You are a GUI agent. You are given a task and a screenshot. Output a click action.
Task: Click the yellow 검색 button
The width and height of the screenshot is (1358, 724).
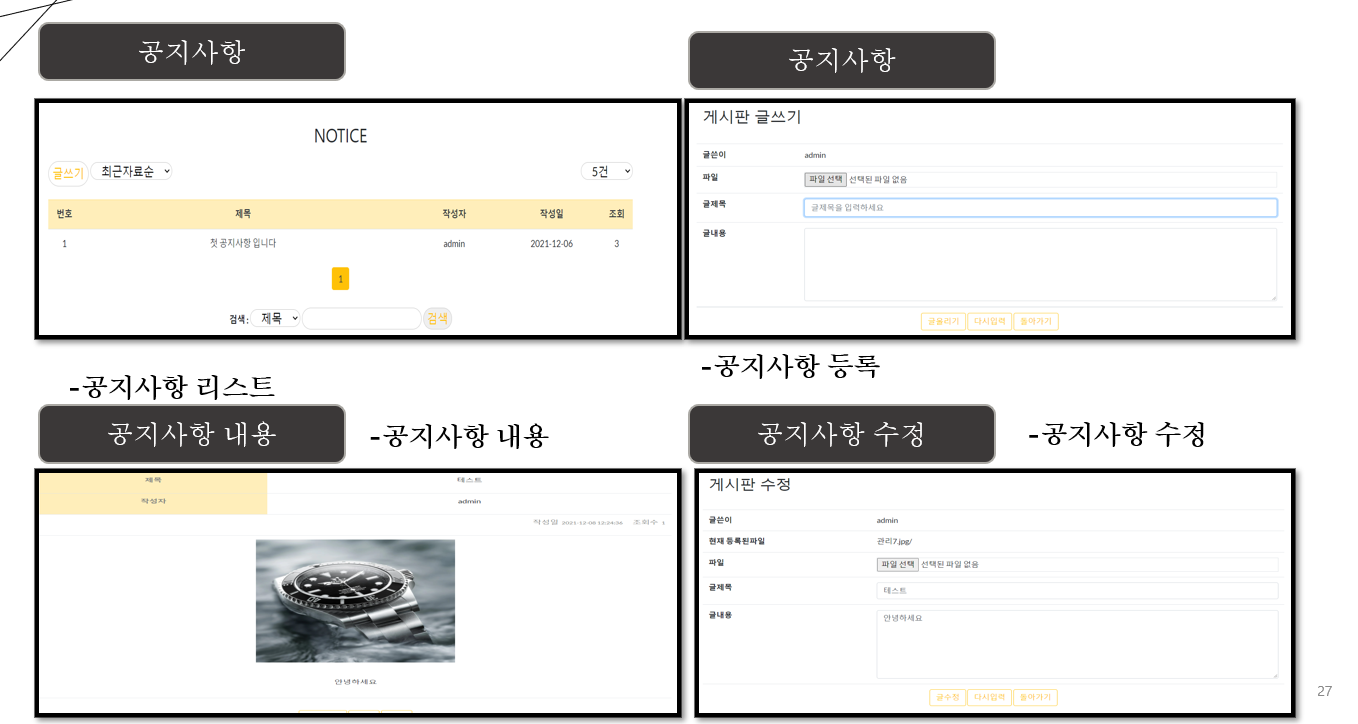[x=437, y=318]
